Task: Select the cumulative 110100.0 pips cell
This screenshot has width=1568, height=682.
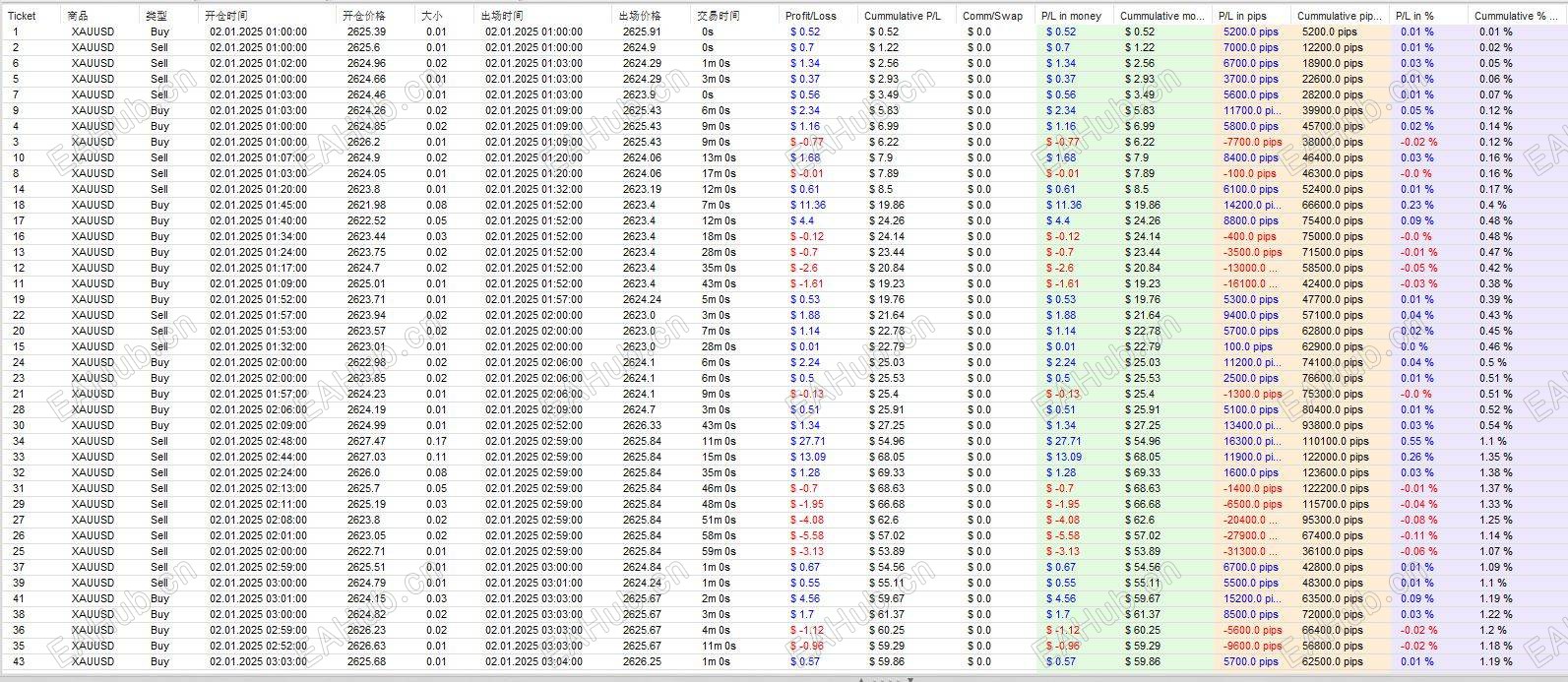Action: tap(1335, 441)
